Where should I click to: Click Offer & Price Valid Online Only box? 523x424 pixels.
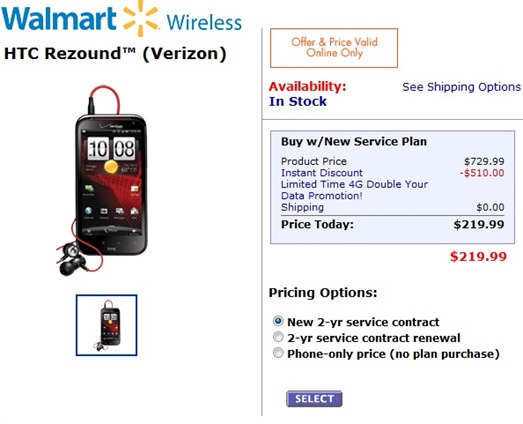[334, 48]
